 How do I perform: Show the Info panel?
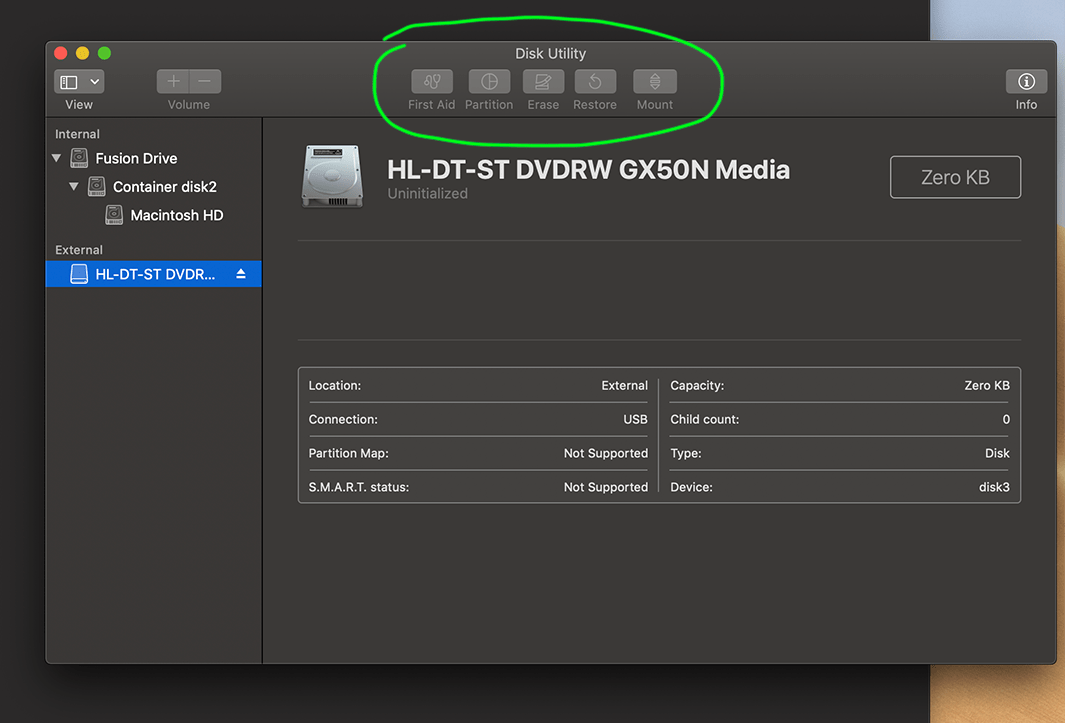click(x=1026, y=81)
